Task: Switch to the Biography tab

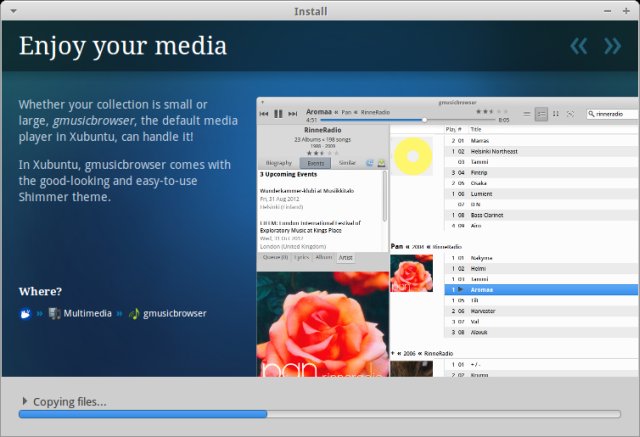Action: coord(279,162)
